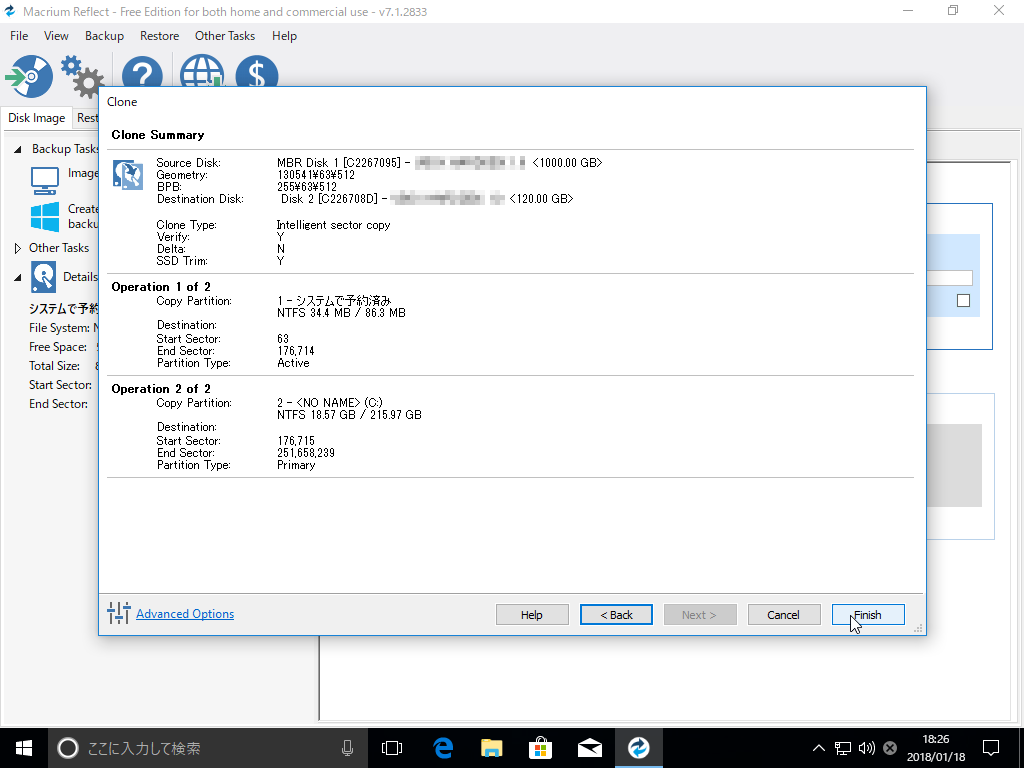
Task: Click the Details disk icon in sidebar
Action: 44,277
